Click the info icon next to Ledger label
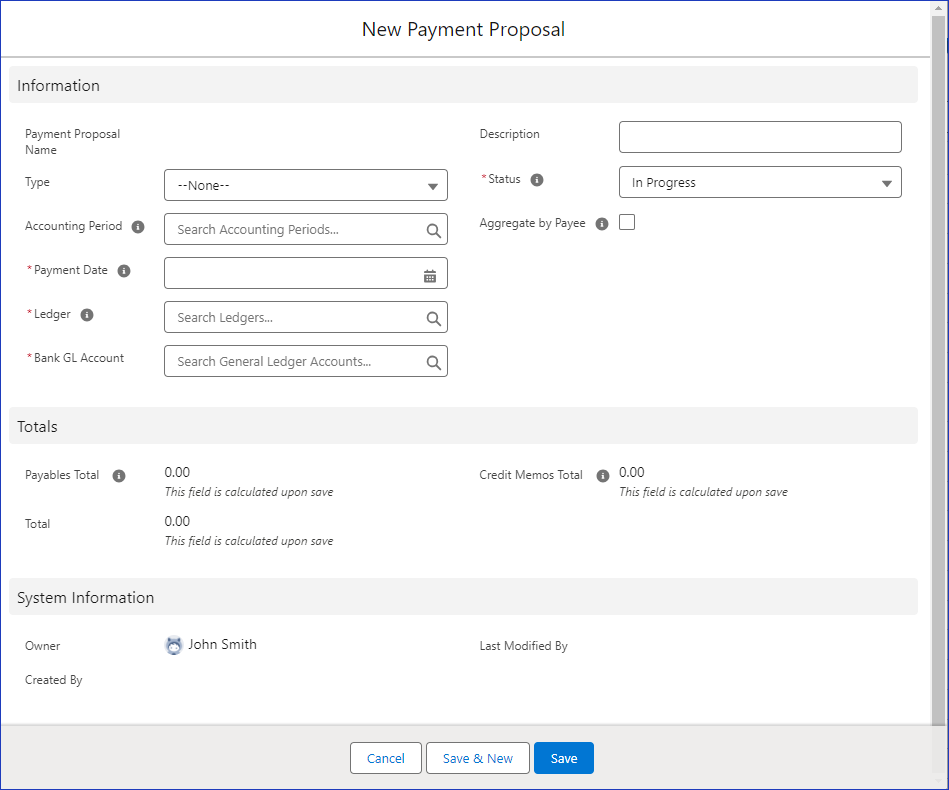 (87, 315)
